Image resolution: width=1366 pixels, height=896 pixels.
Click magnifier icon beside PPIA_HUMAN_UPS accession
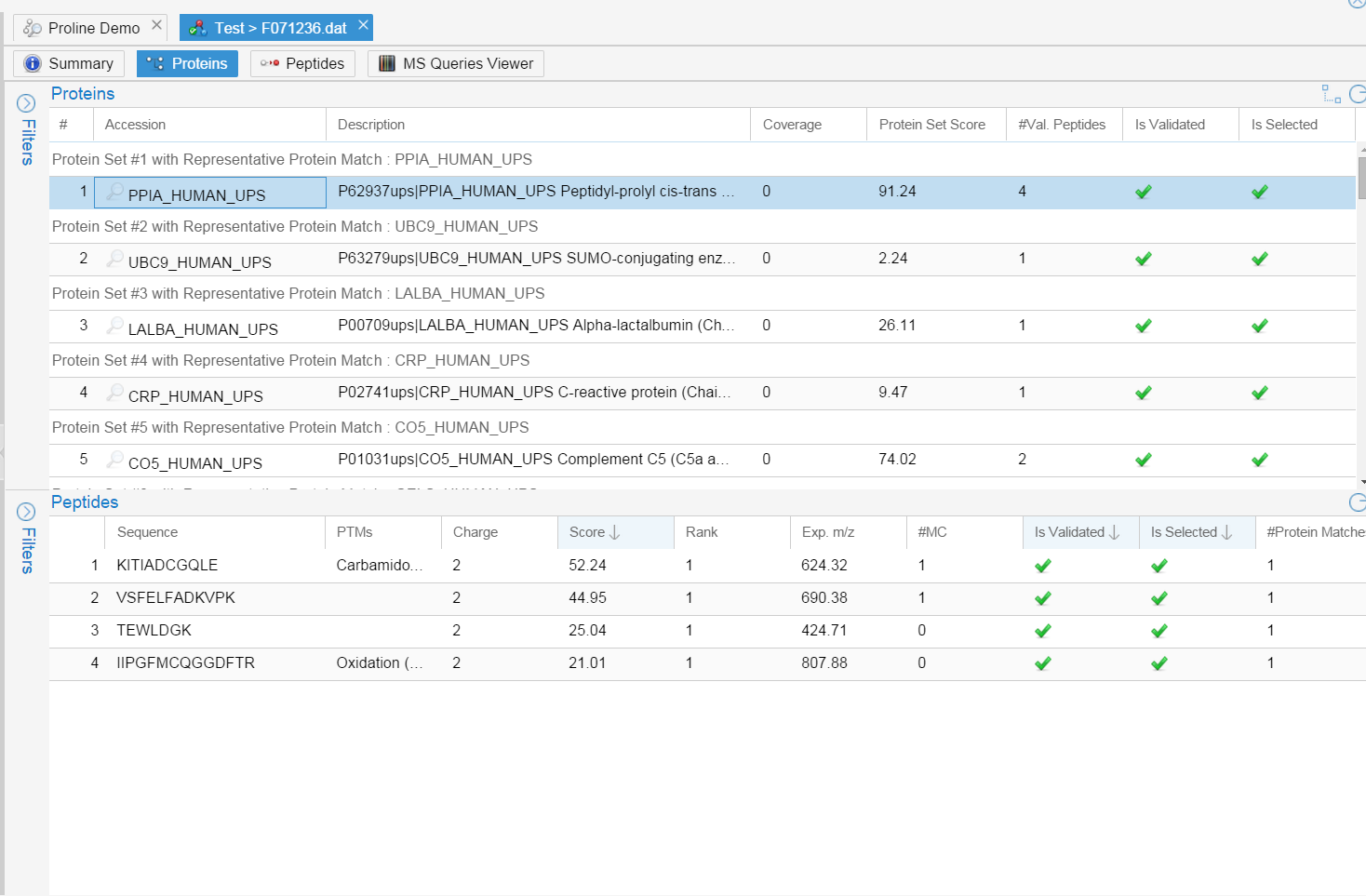pyautogui.click(x=114, y=192)
